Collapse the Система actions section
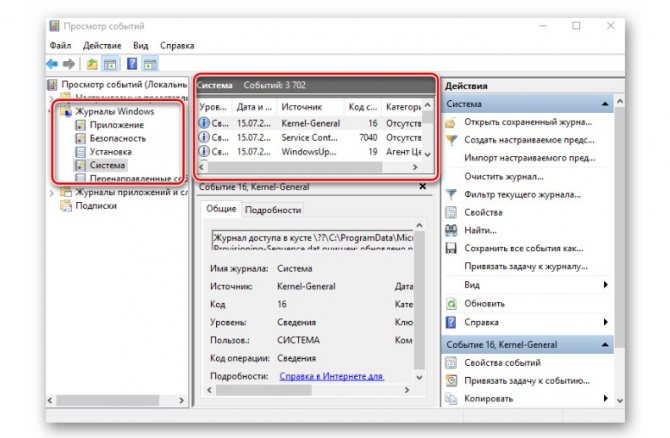The image size is (670, 438). [x=605, y=104]
